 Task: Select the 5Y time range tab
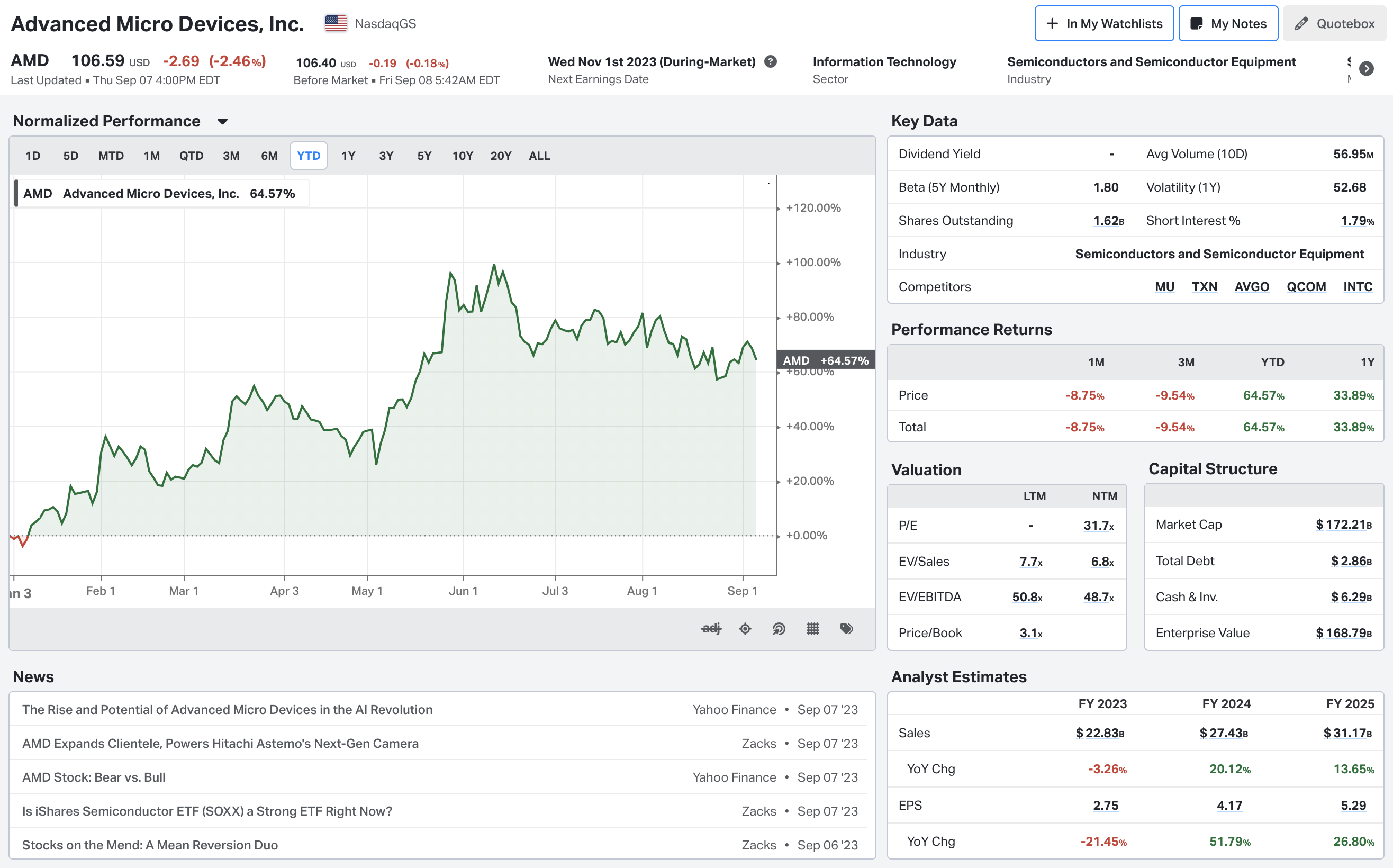pos(424,156)
